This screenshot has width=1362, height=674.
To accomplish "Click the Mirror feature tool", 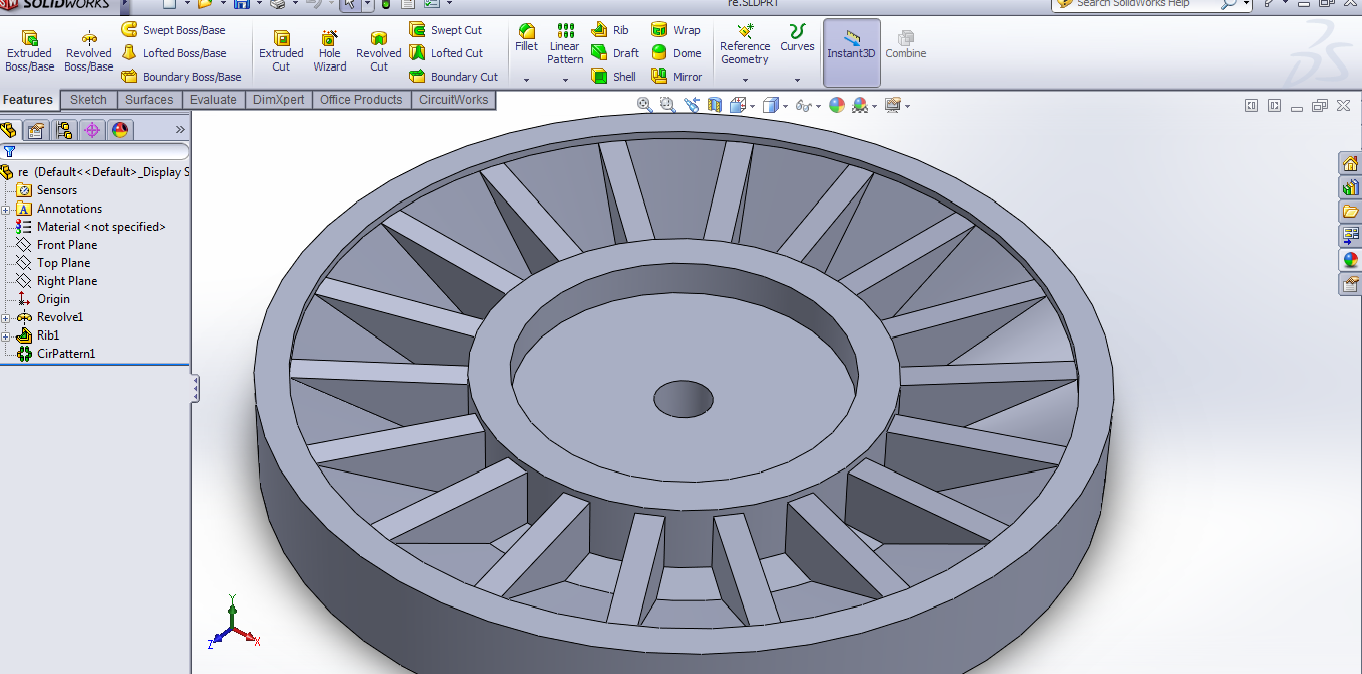I will (677, 77).
